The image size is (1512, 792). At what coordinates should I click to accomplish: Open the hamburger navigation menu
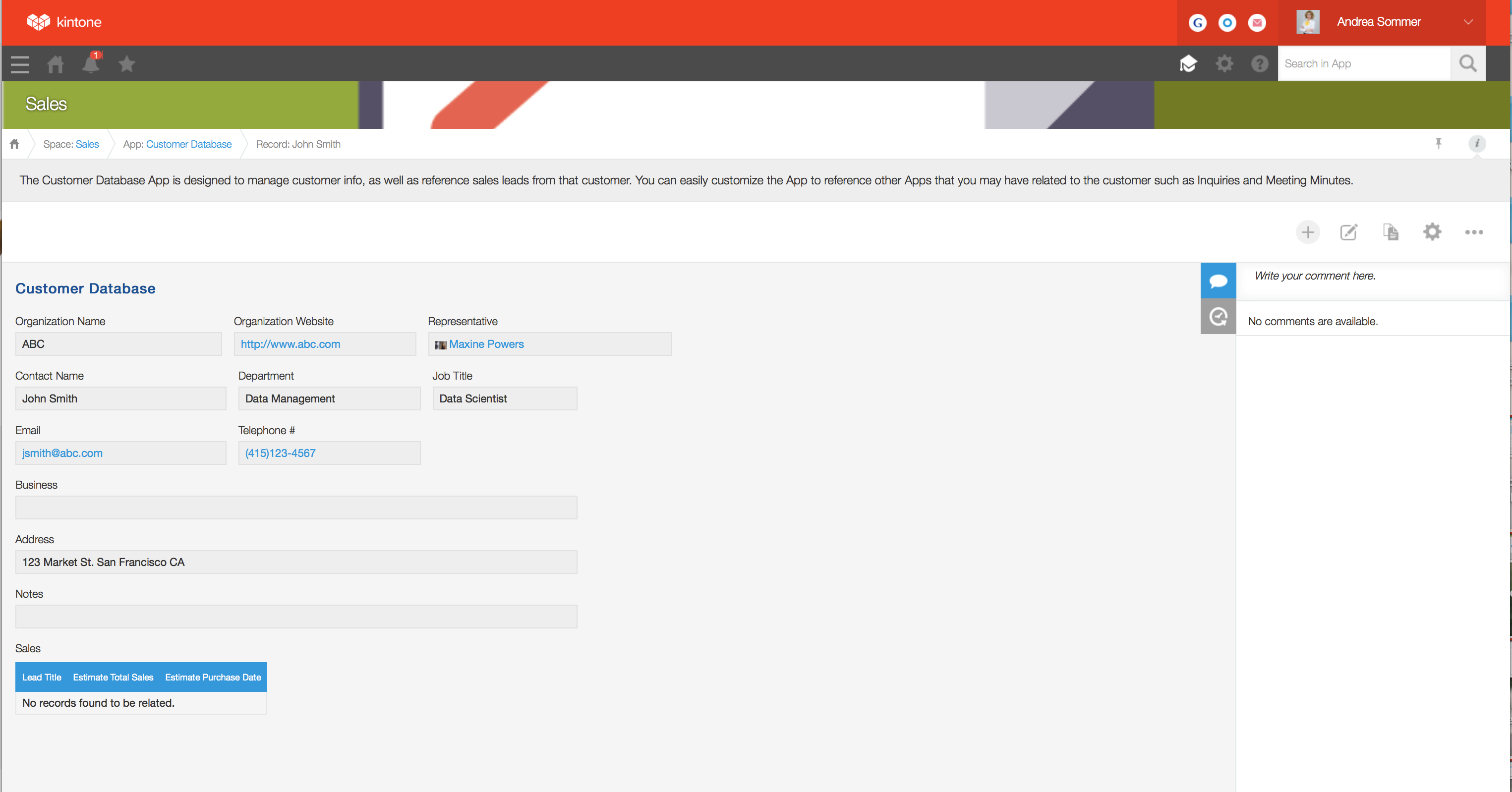coord(19,64)
